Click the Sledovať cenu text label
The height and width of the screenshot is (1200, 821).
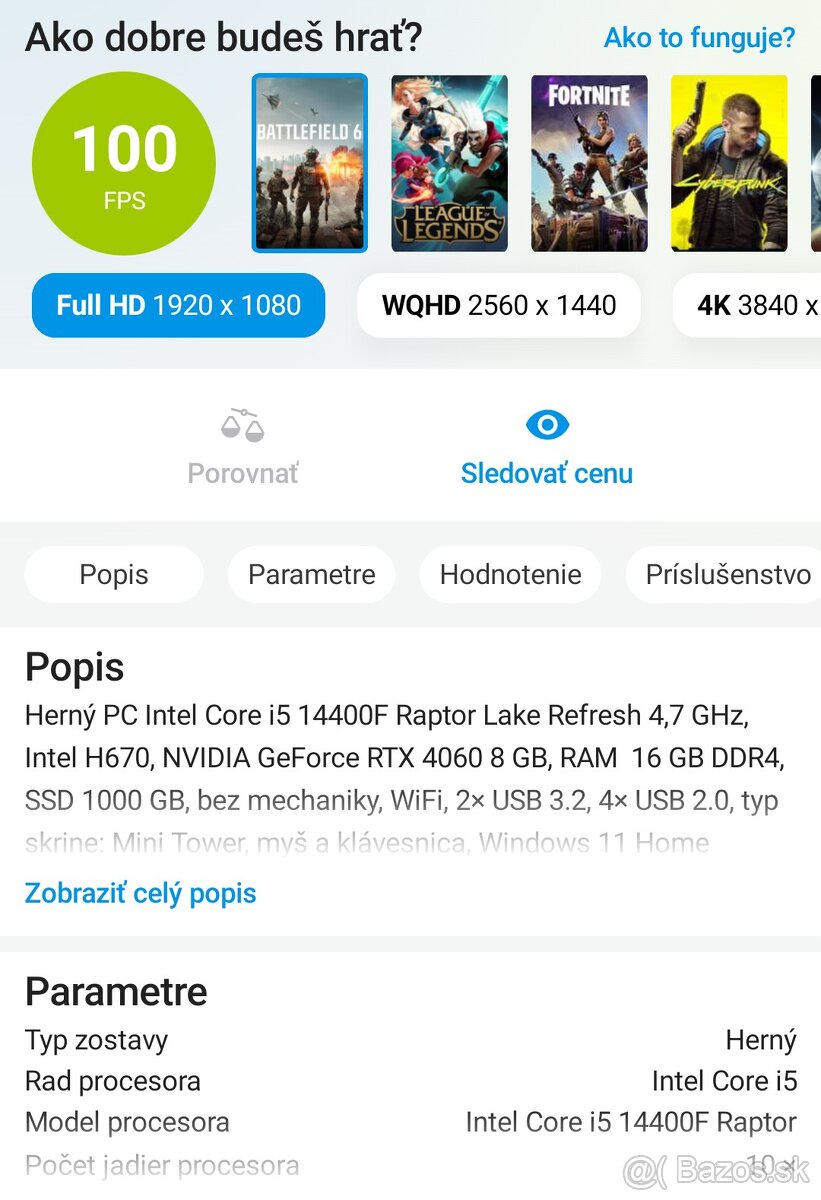pyautogui.click(x=547, y=473)
